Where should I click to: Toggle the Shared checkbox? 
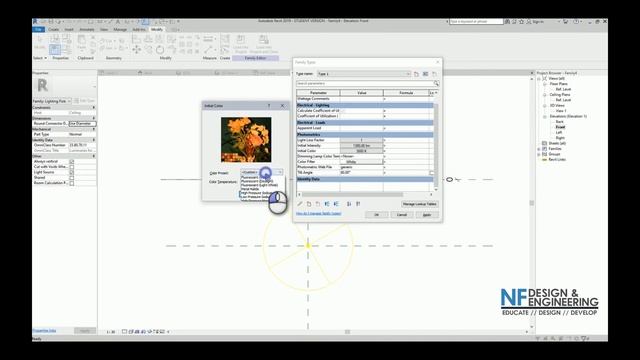click(x=72, y=178)
